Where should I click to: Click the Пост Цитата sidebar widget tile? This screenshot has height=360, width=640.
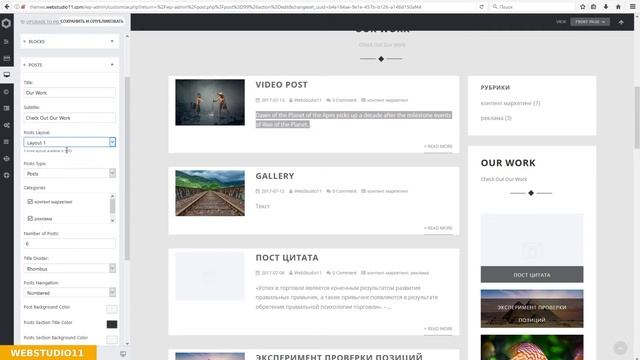(x=532, y=248)
